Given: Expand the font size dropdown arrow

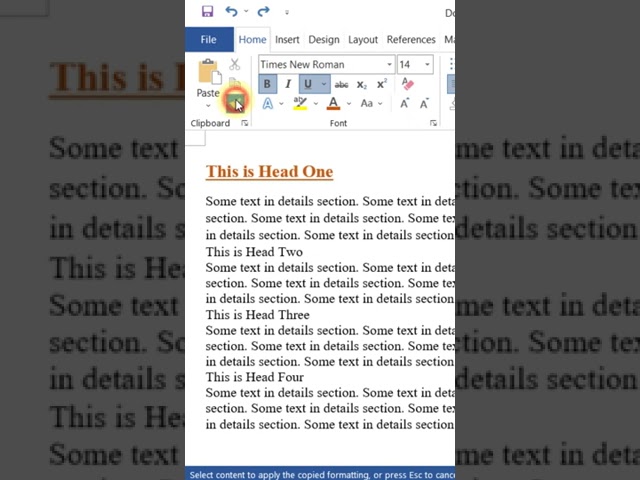Looking at the screenshot, I should pos(427,64).
